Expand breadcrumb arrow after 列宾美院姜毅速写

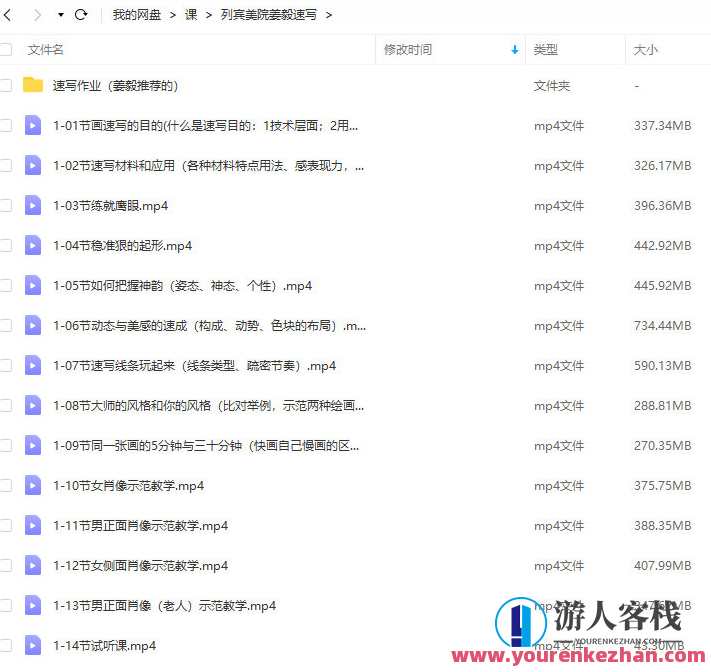pyautogui.click(x=328, y=15)
